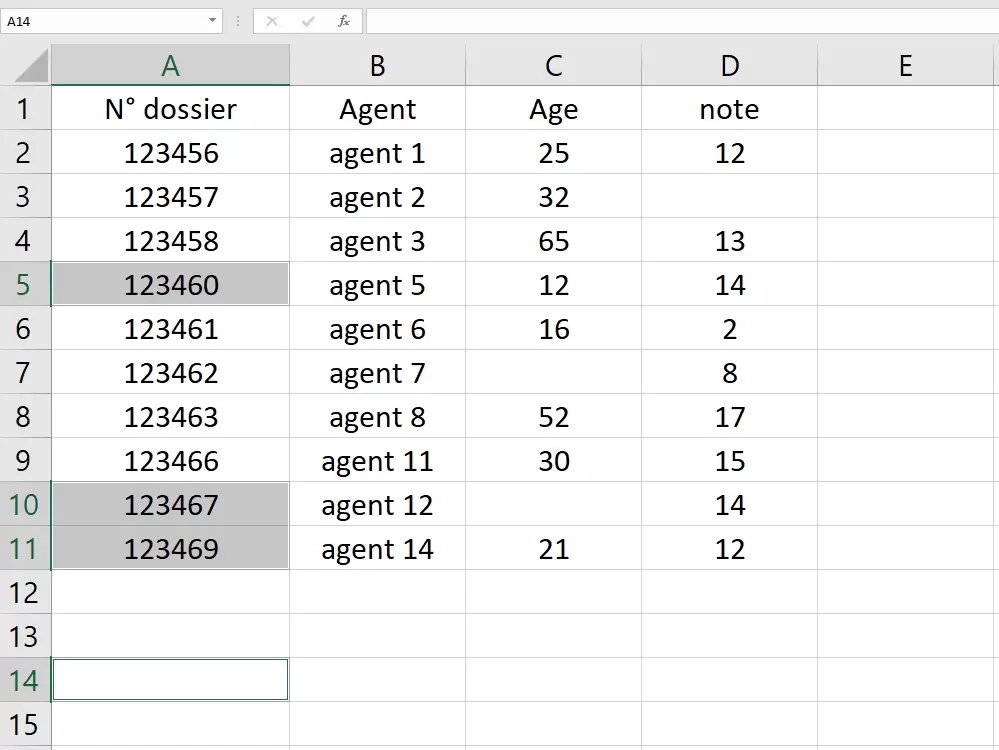Click cell with 'agent 11'
This screenshot has height=750, width=999.
(x=377, y=460)
